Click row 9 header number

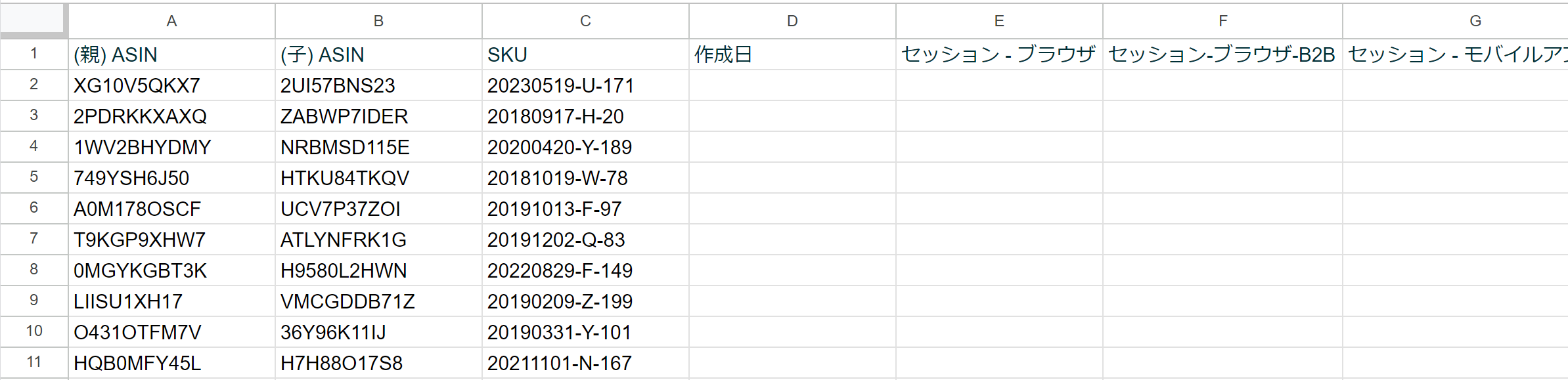pos(34,301)
